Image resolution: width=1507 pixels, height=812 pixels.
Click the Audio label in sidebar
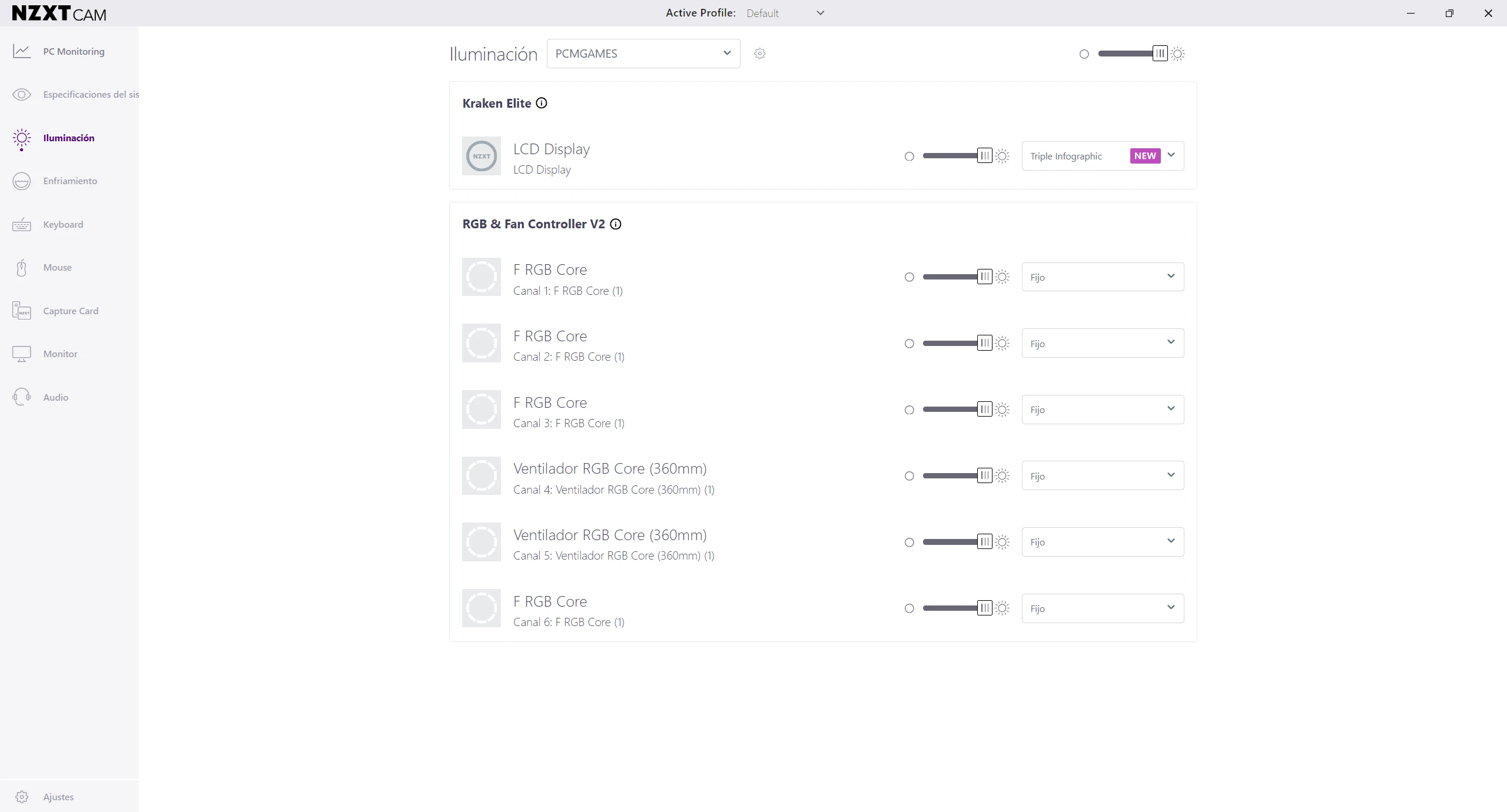click(x=56, y=398)
